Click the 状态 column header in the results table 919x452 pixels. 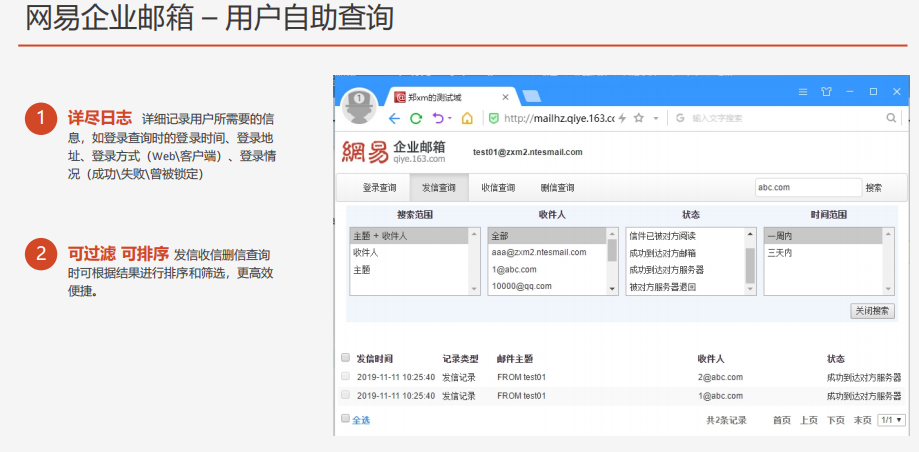[x=836, y=359]
